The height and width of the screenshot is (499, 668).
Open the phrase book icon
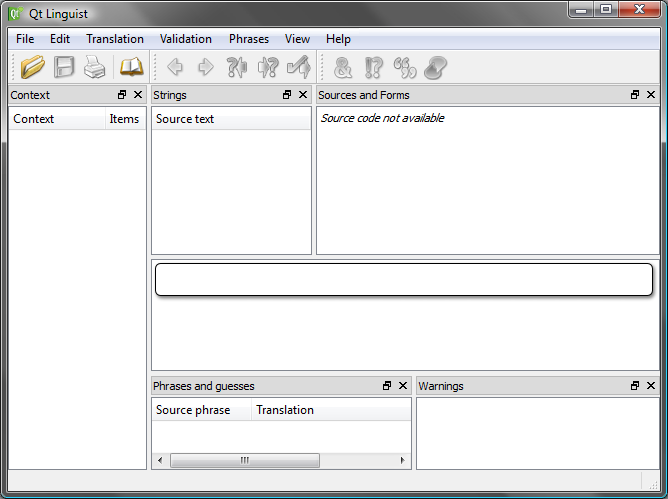coord(131,68)
